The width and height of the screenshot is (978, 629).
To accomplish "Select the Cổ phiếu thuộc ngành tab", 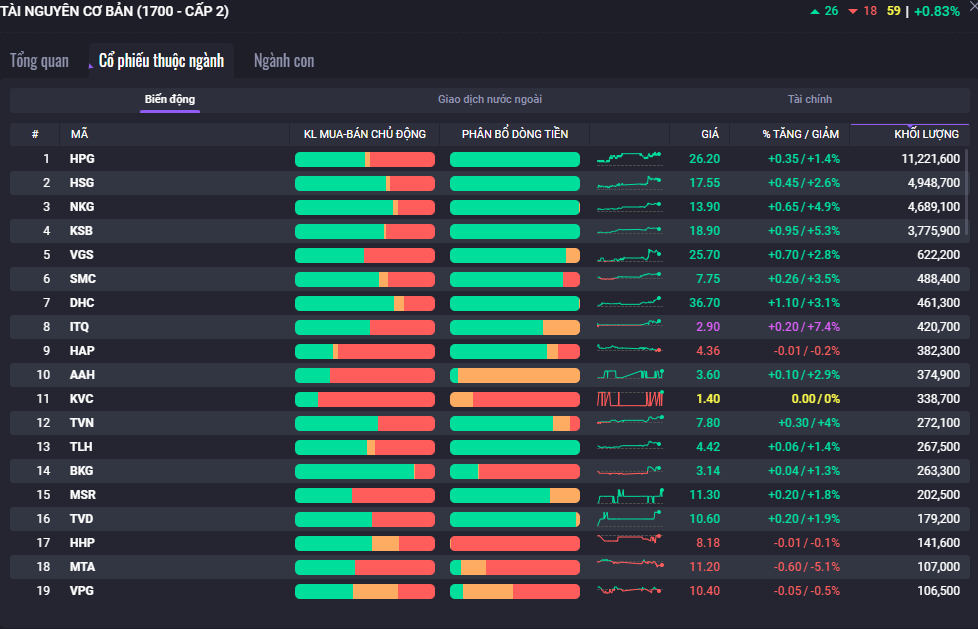I will 161,61.
